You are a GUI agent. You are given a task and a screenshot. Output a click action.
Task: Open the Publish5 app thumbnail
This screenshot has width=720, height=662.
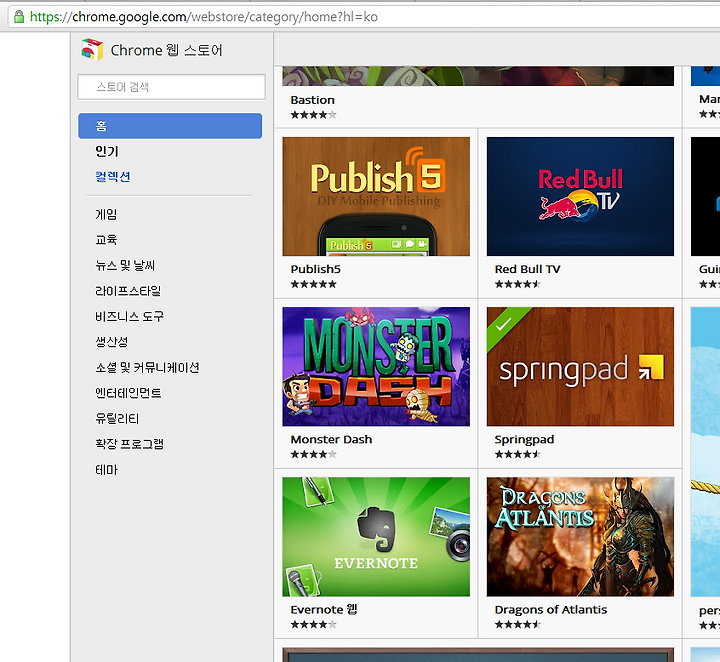(x=376, y=196)
